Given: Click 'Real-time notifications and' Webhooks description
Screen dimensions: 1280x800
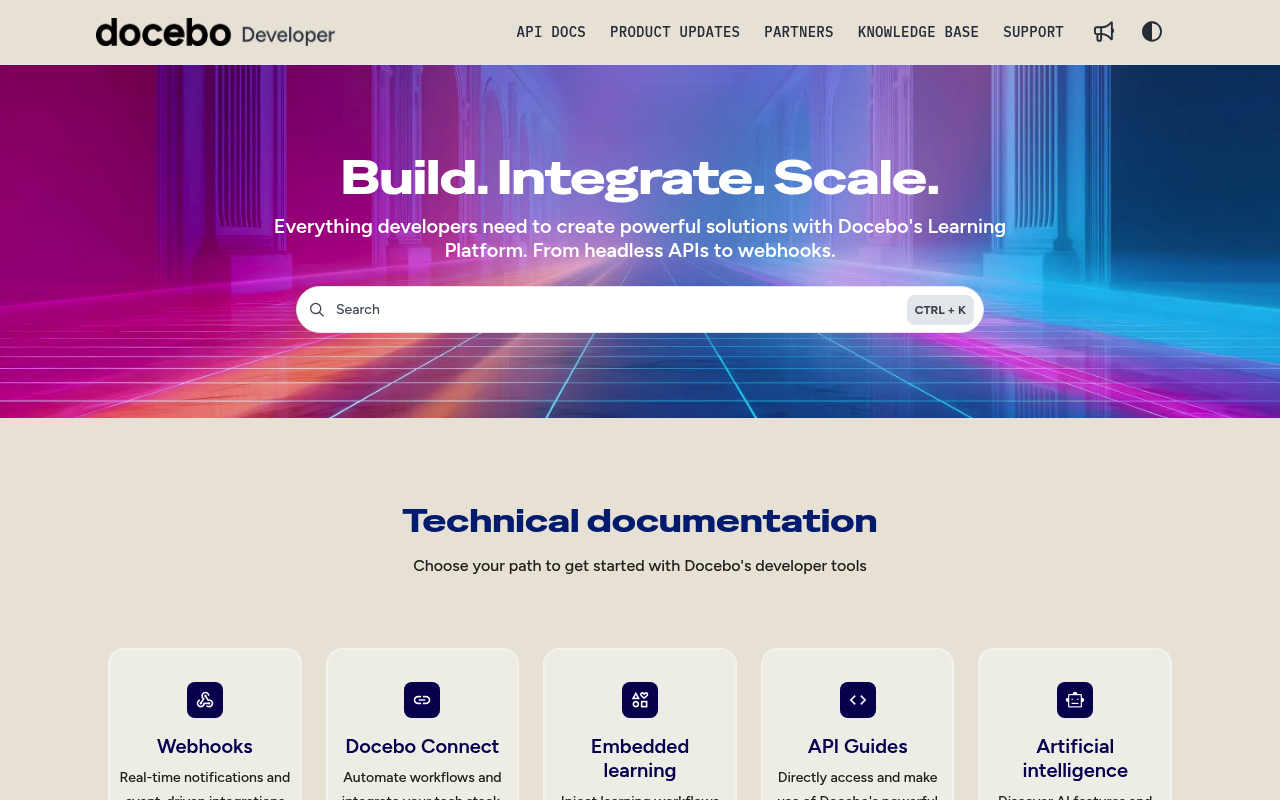Looking at the screenshot, I should click(x=205, y=777).
